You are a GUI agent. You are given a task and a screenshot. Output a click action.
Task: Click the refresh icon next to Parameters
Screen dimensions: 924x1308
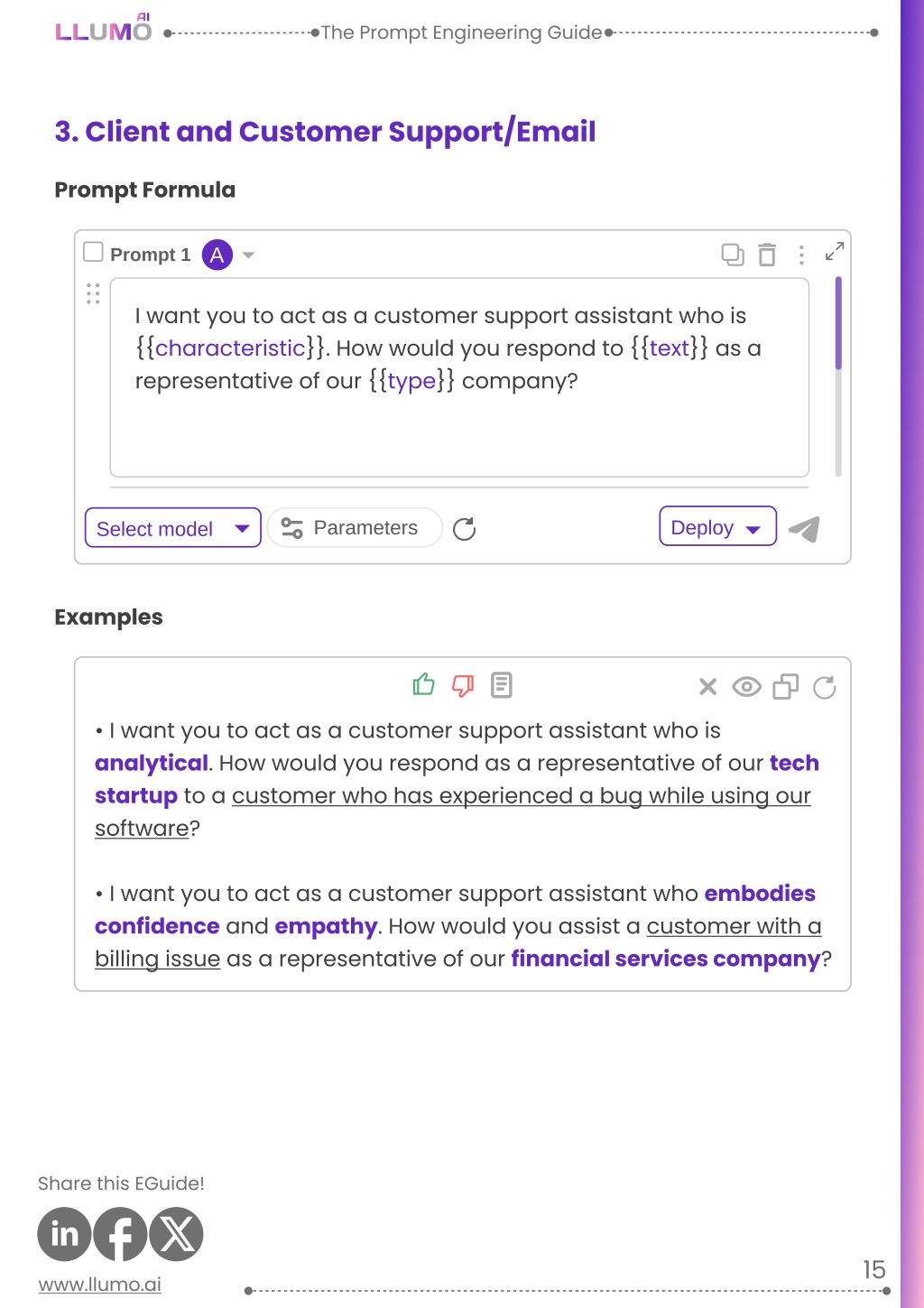click(465, 529)
